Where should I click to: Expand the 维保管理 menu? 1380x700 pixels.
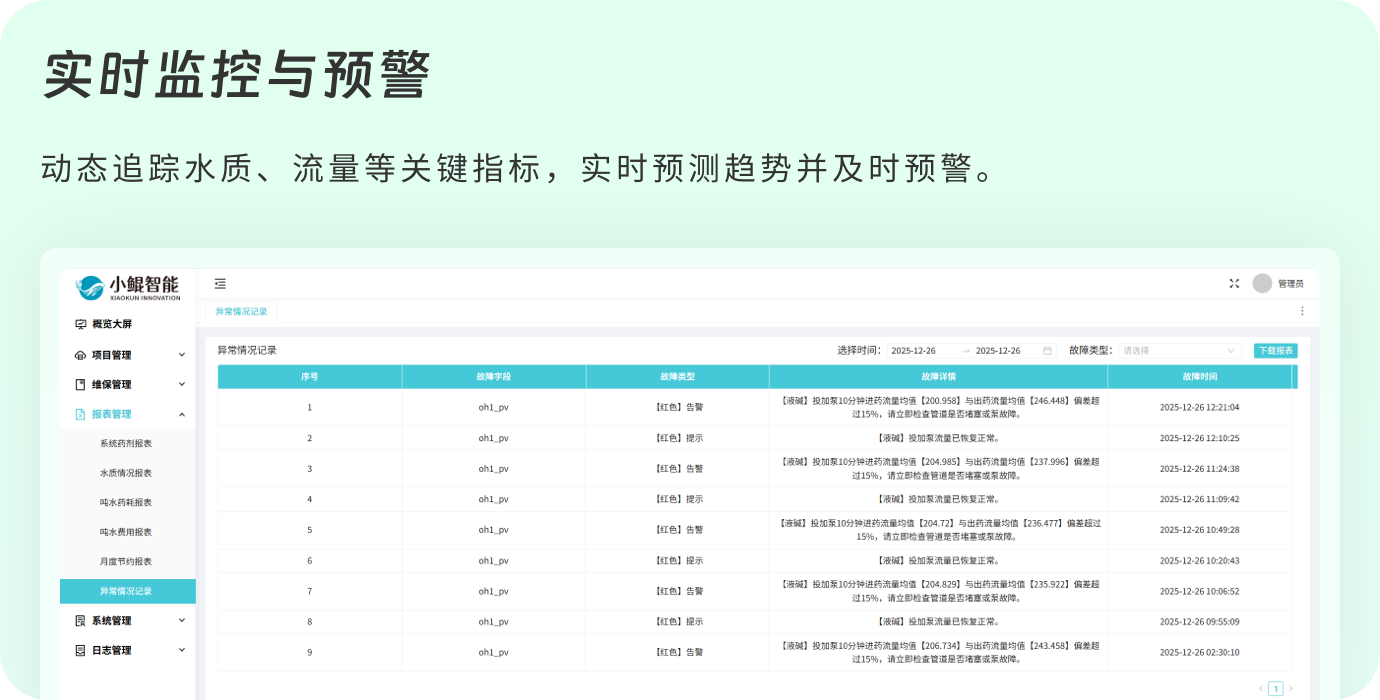pos(129,384)
